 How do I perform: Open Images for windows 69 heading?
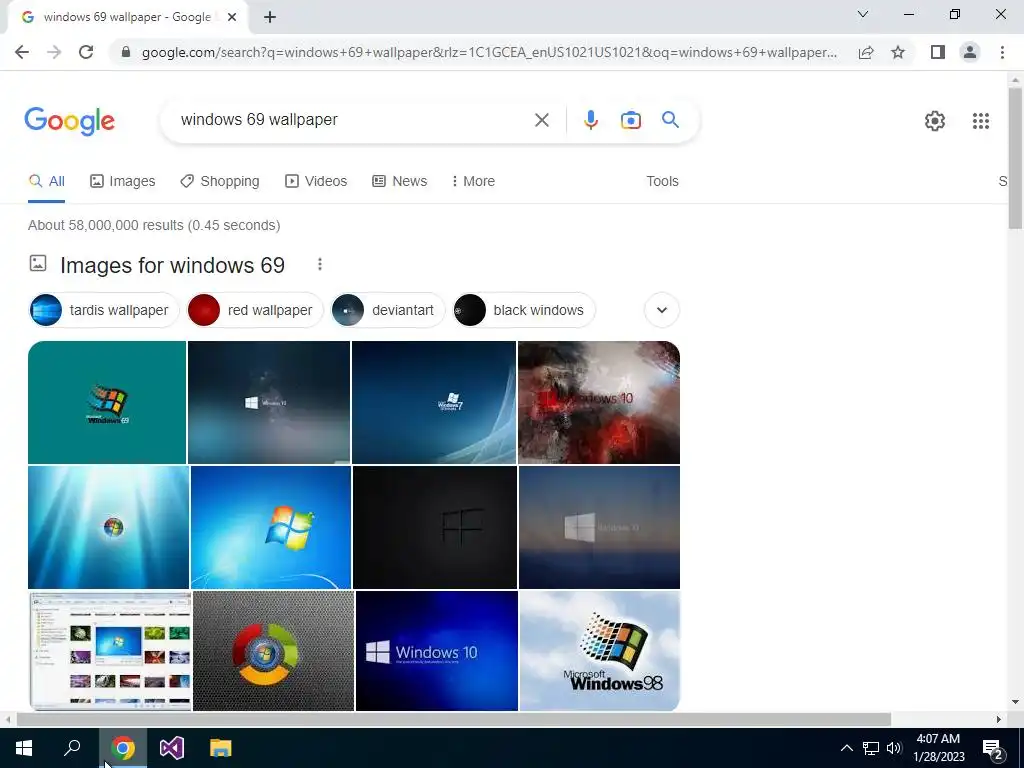(172, 265)
